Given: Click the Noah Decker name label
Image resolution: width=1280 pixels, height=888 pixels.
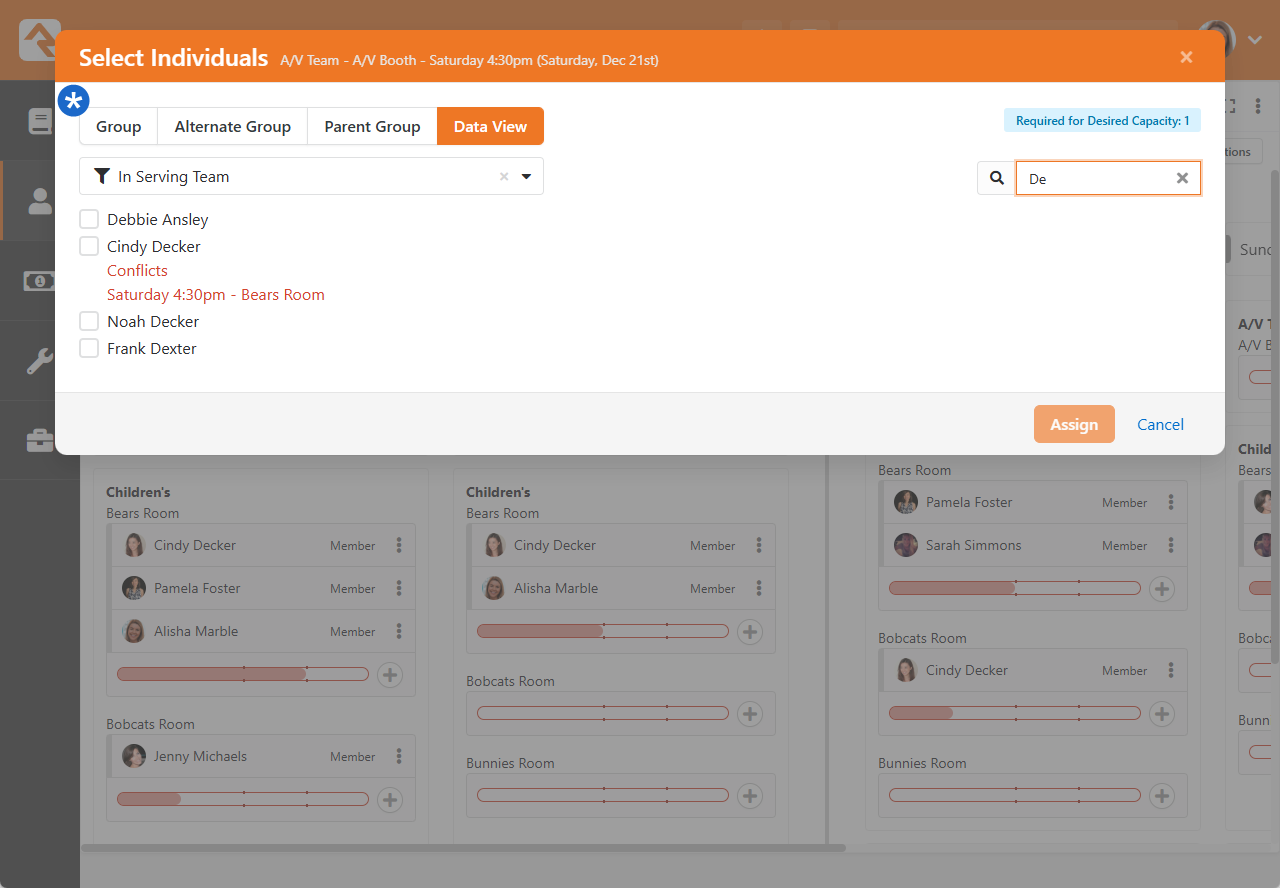Looking at the screenshot, I should 153,321.
